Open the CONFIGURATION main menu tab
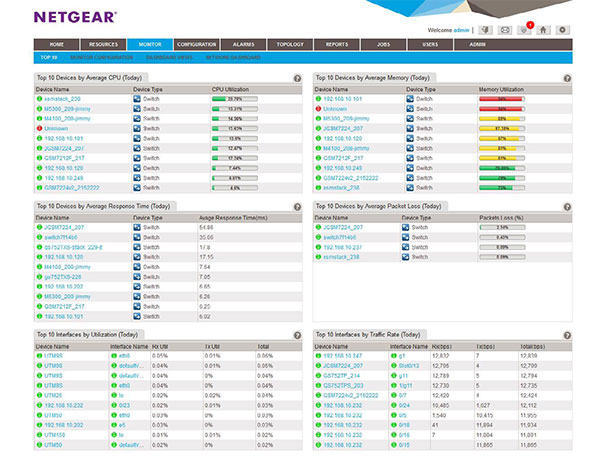 point(197,44)
